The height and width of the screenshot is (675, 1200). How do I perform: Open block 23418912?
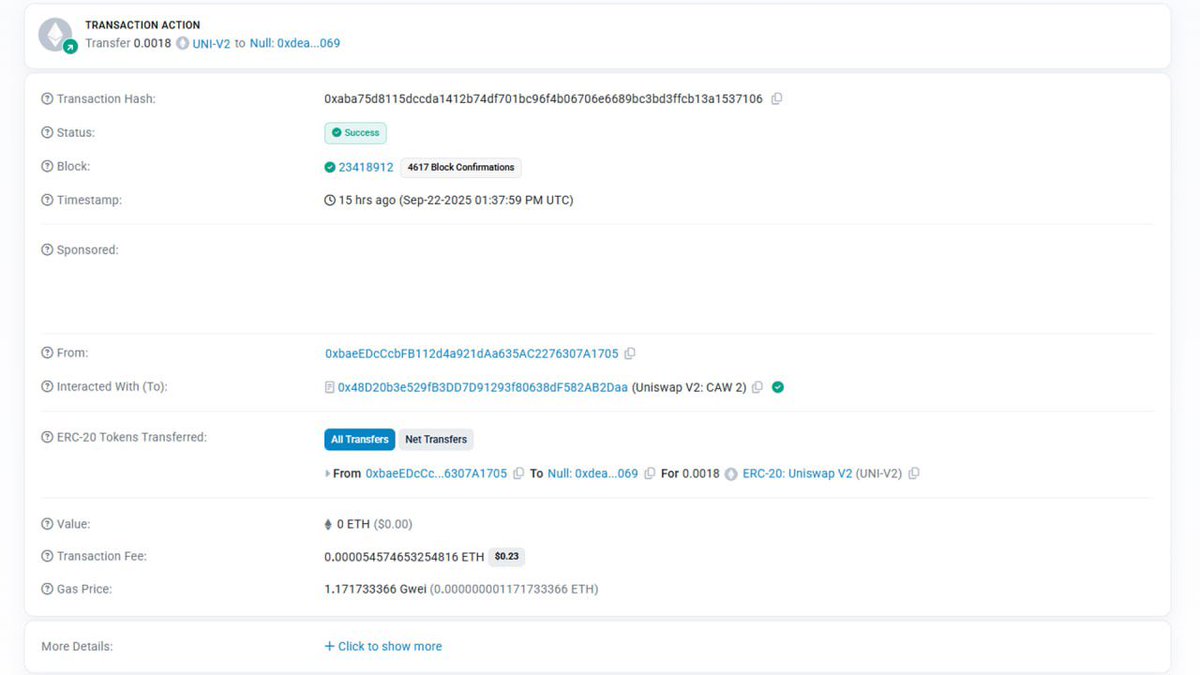coord(366,167)
